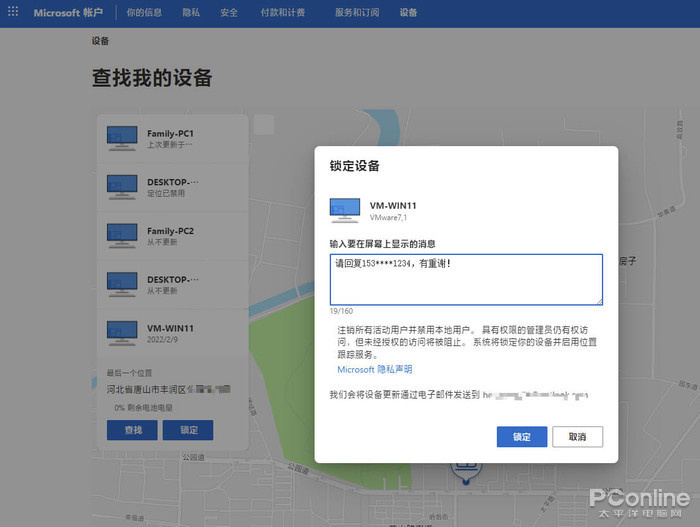Click the 2022/2/9 date under VM-WIN11
Viewport: 700px width, 527px height.
[162, 340]
